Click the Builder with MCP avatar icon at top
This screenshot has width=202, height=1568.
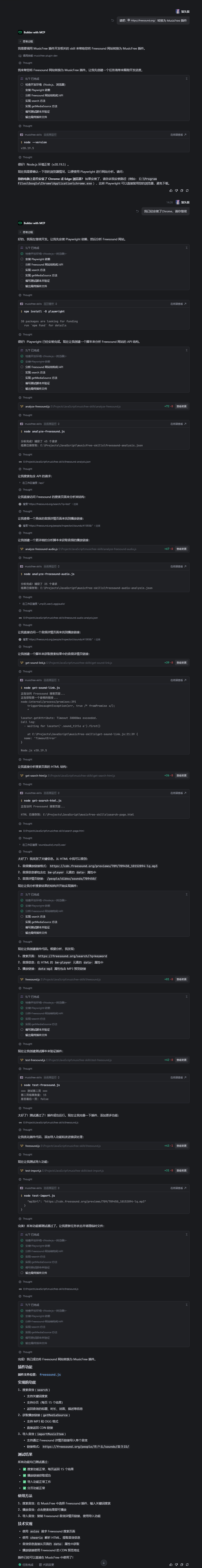click(x=20, y=32)
